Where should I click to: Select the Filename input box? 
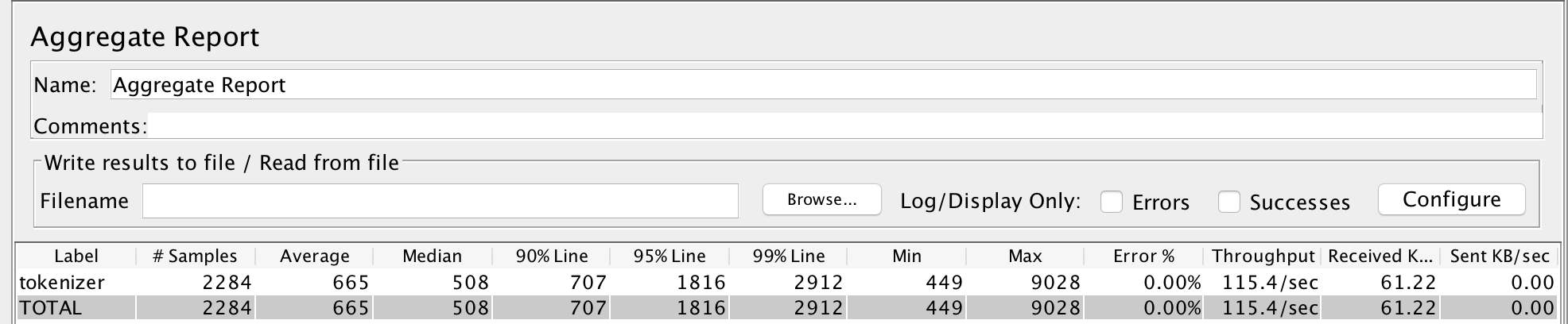coord(441,201)
